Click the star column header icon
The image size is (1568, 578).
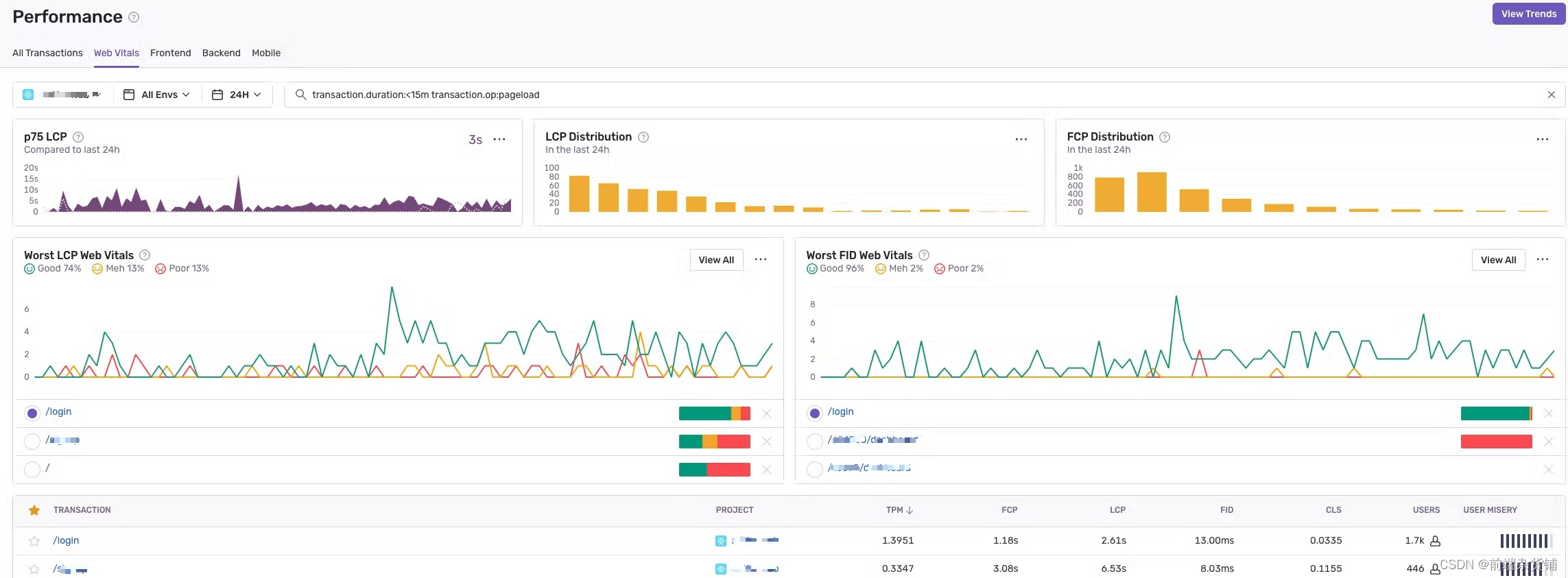34,510
